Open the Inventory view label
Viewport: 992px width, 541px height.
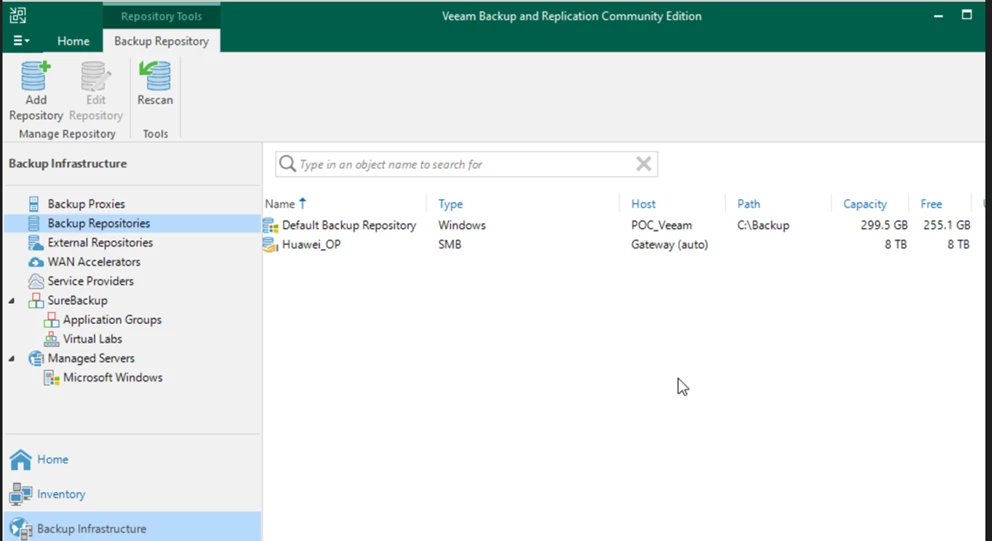pos(61,494)
